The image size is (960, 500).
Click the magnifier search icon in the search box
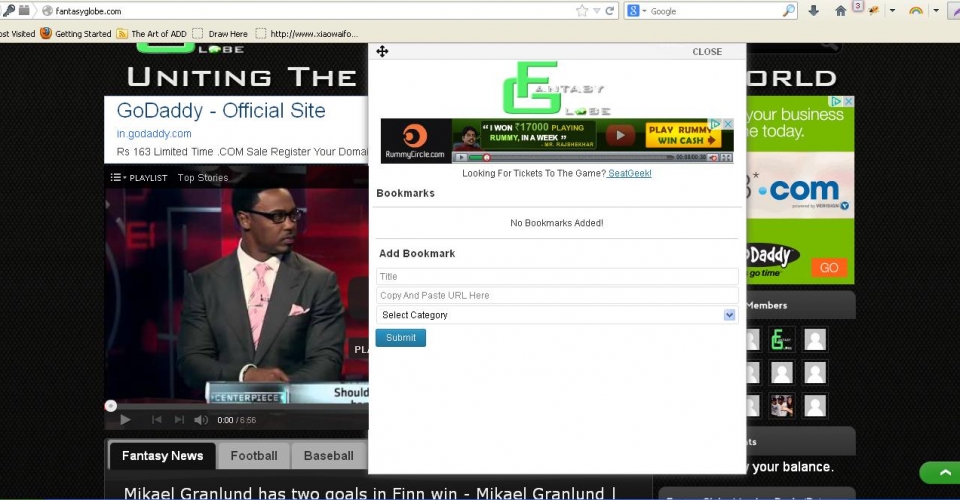pyautogui.click(x=789, y=11)
